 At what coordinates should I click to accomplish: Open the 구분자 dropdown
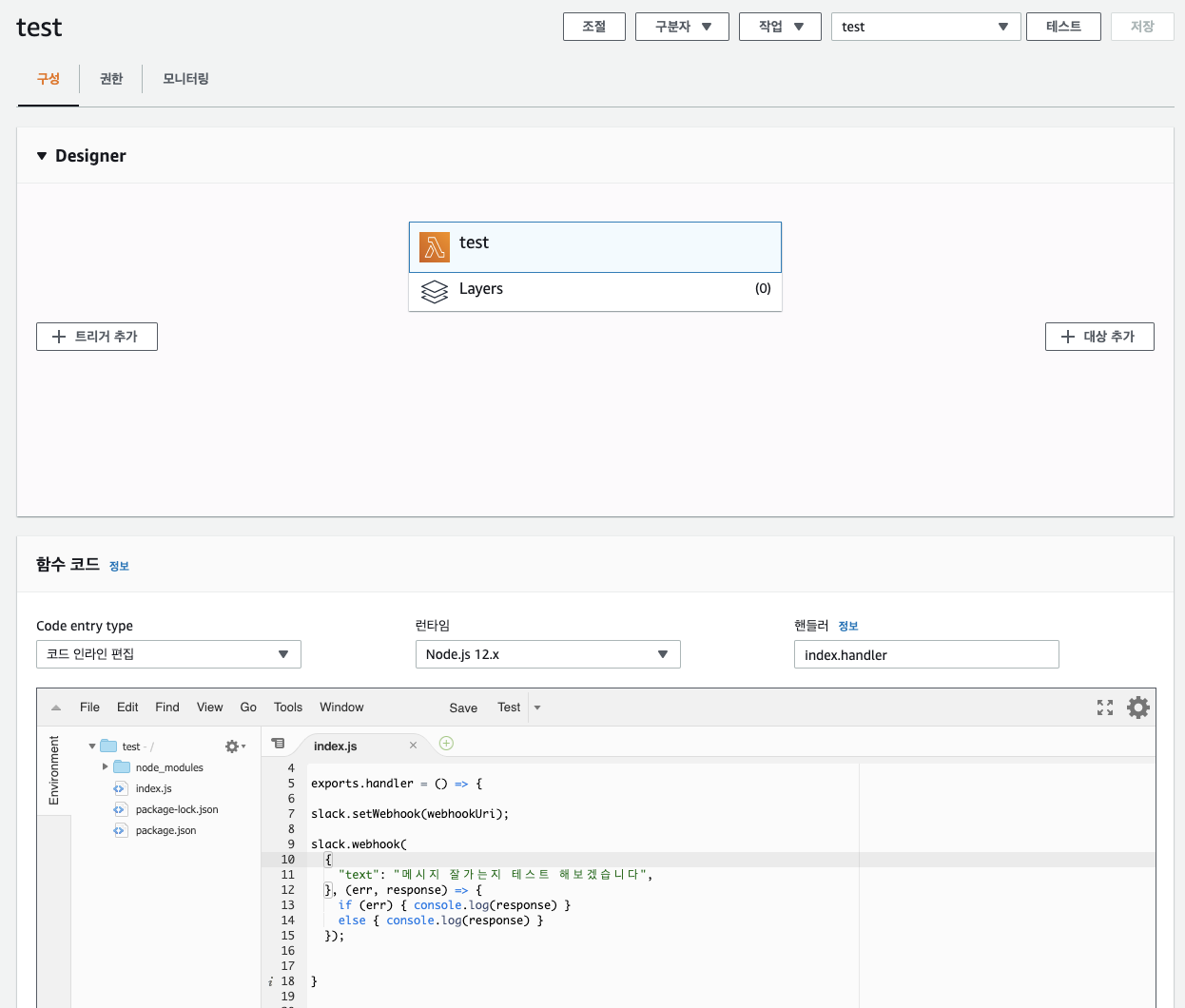(x=682, y=27)
